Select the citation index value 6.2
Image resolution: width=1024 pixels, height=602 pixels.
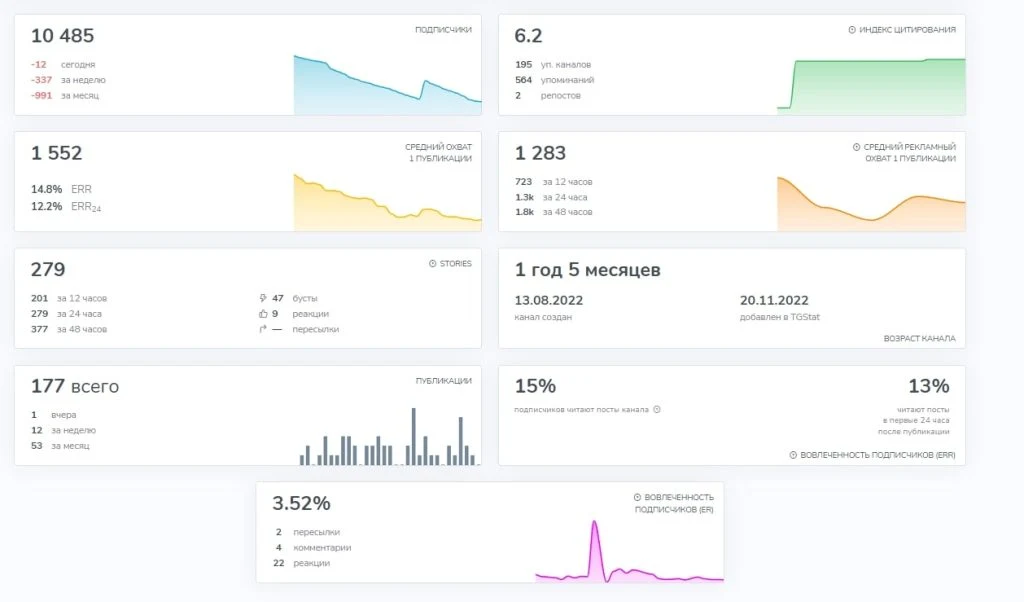(528, 36)
